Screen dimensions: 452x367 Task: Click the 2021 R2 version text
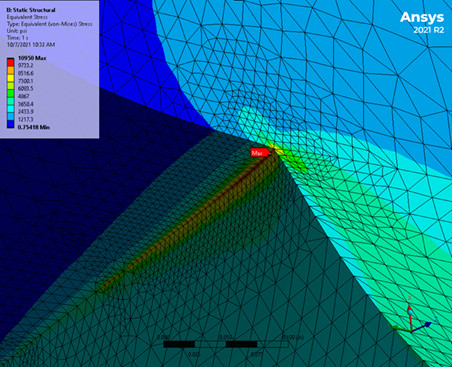coord(429,30)
